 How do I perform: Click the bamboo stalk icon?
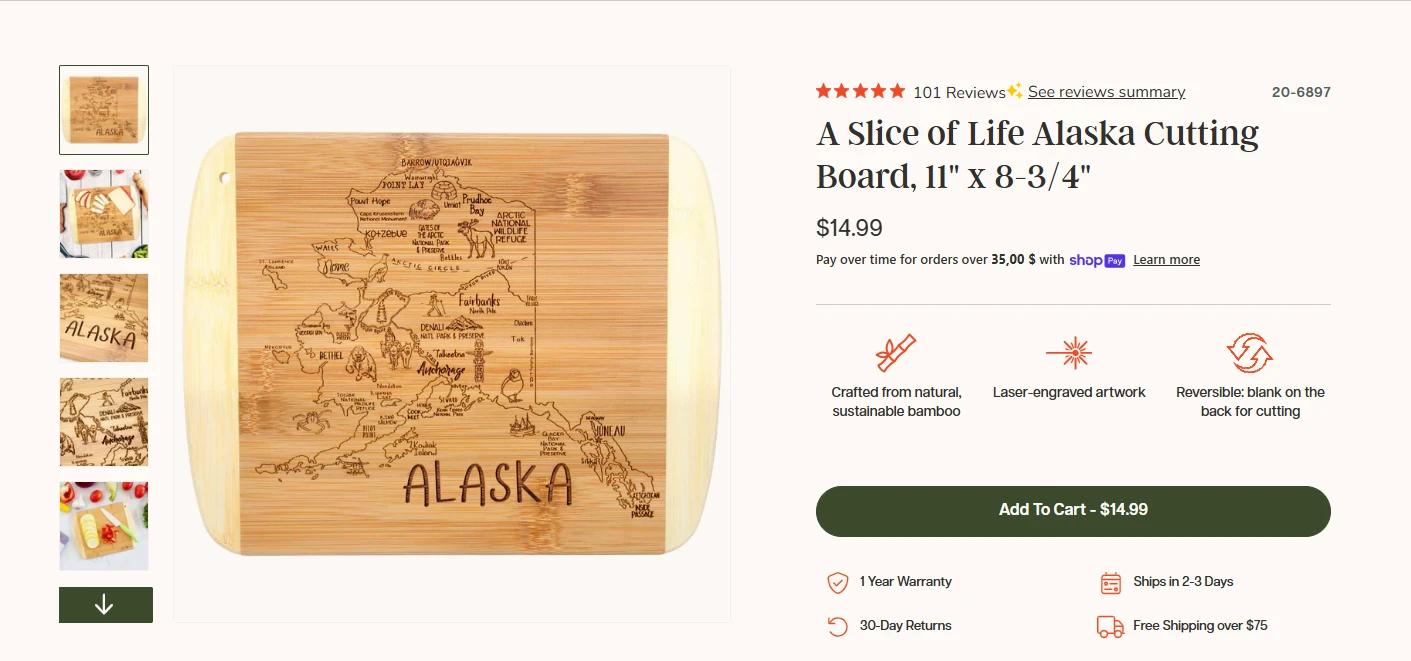click(896, 353)
